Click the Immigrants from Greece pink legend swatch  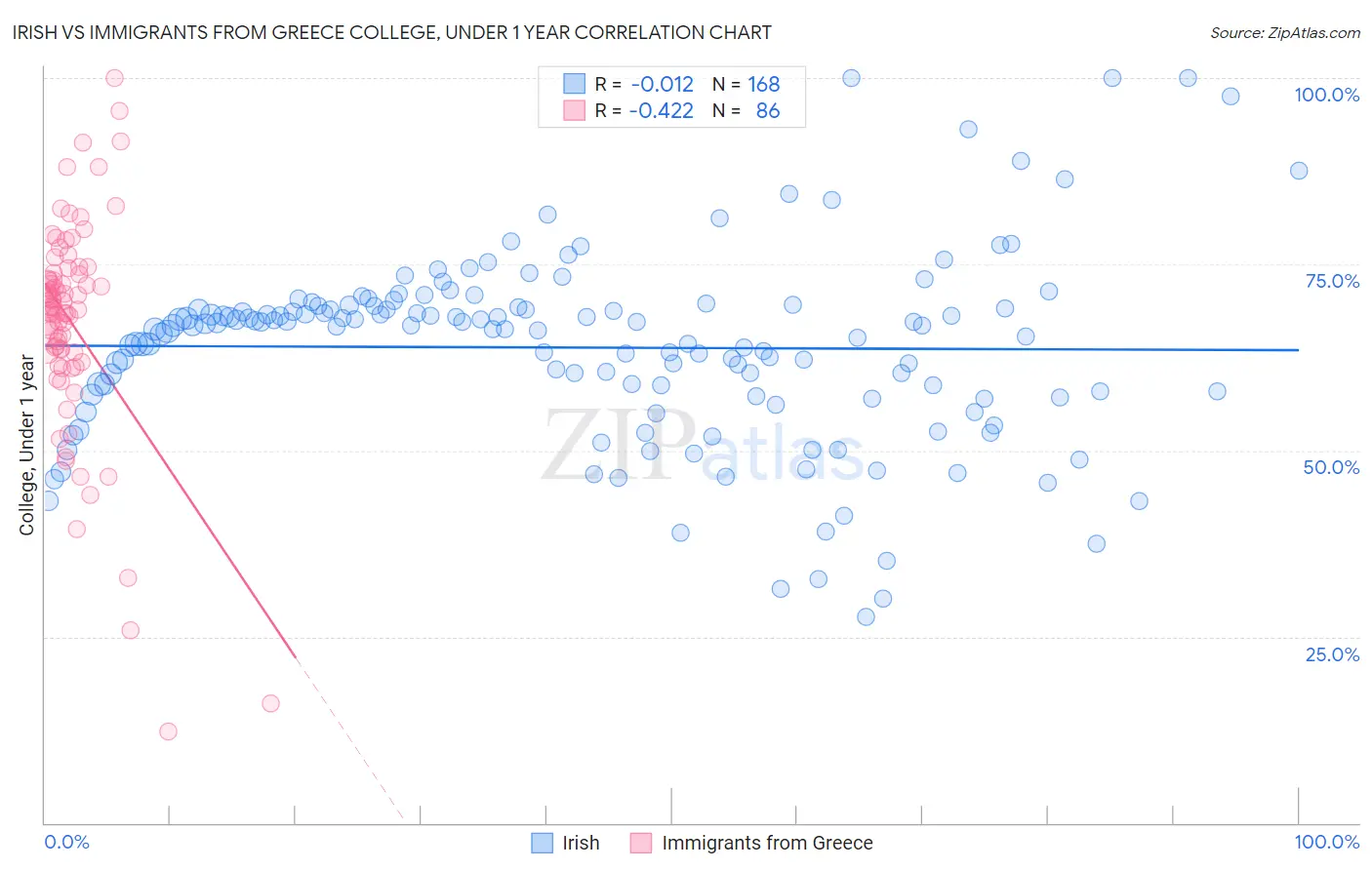click(641, 843)
